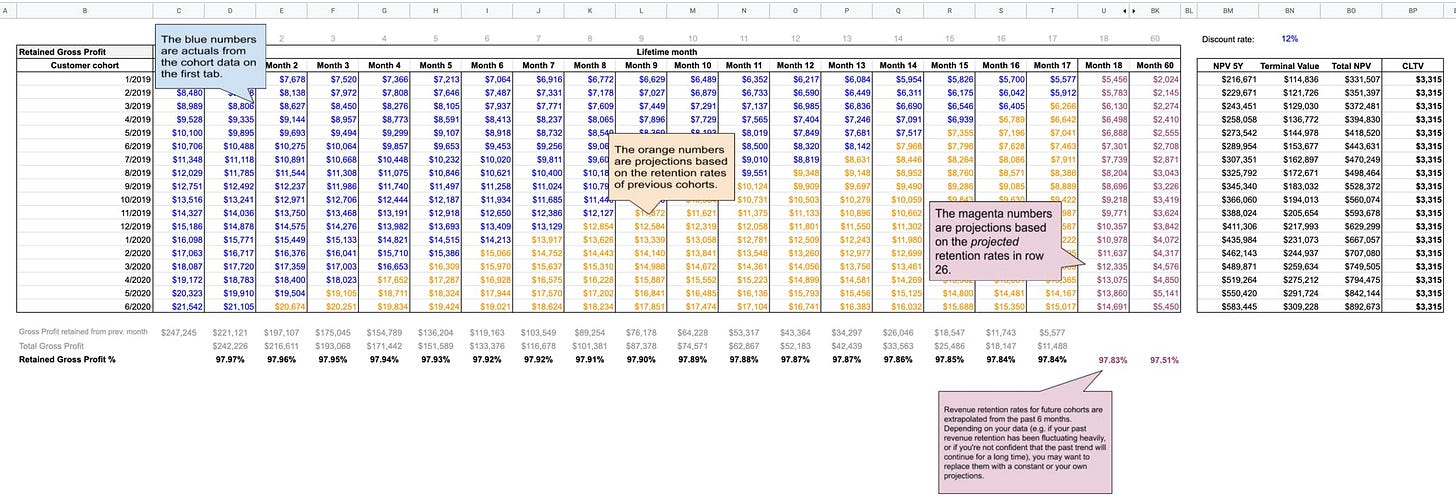The width and height of the screenshot is (1456, 501).
Task: Click the 'Total Gross Profit' row label
Action: [49, 344]
